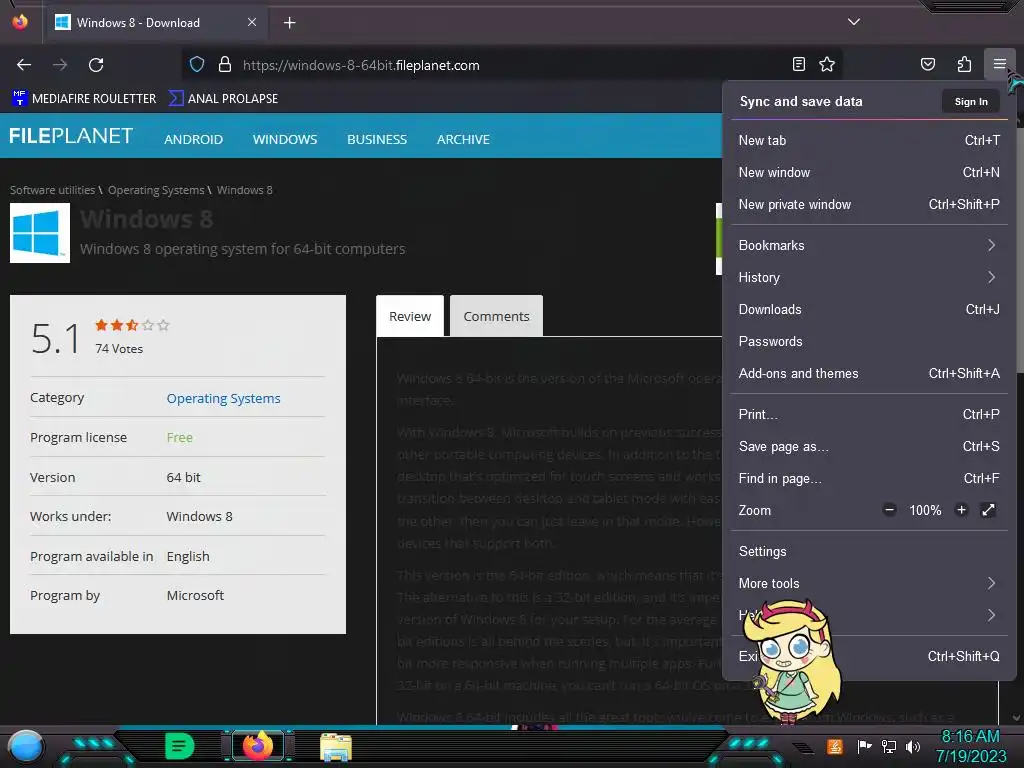Close the Windows 8 - Download tab
Image resolution: width=1024 pixels, height=768 pixels.
252,22
